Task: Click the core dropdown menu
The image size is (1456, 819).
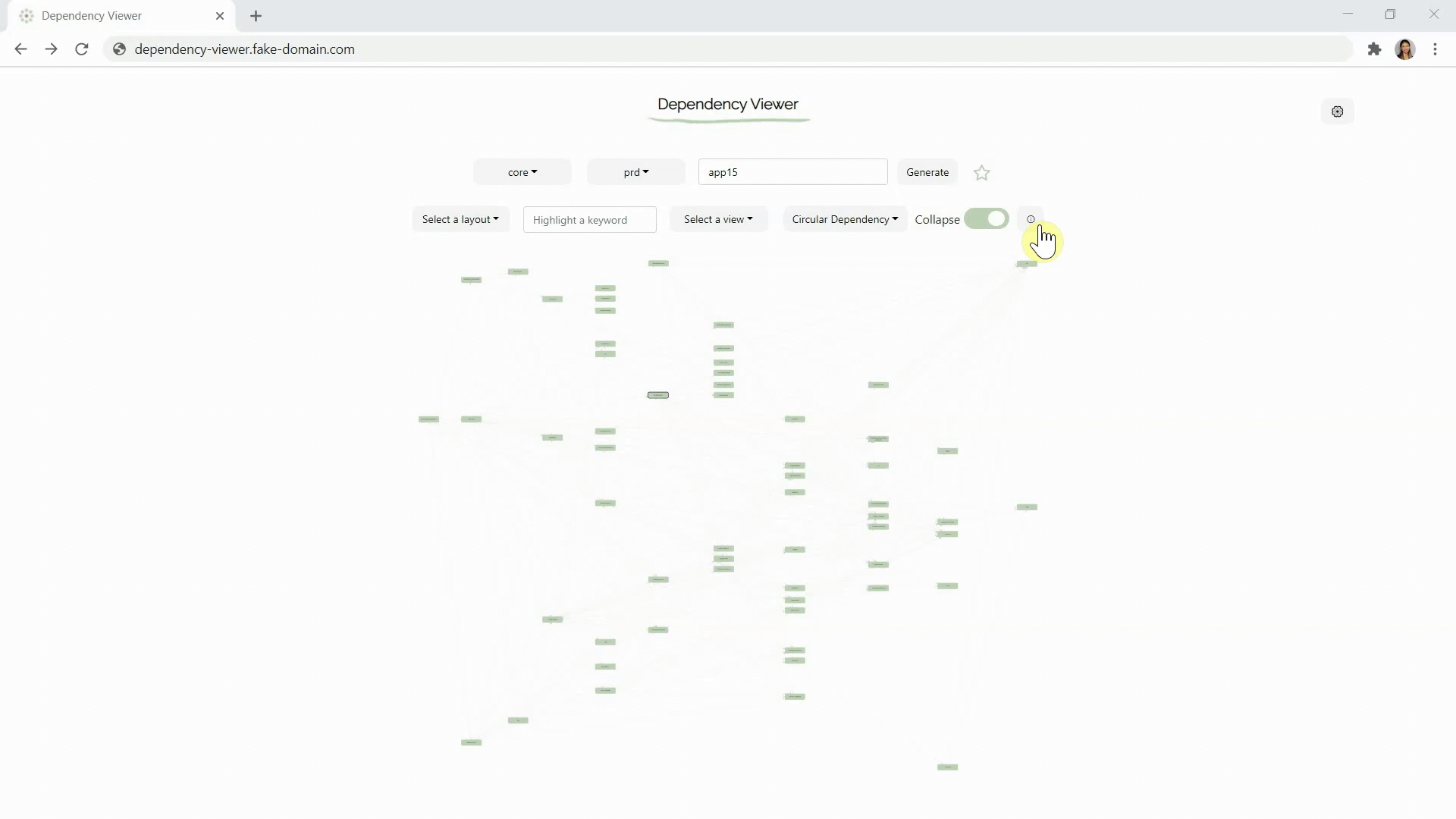Action: click(x=521, y=172)
